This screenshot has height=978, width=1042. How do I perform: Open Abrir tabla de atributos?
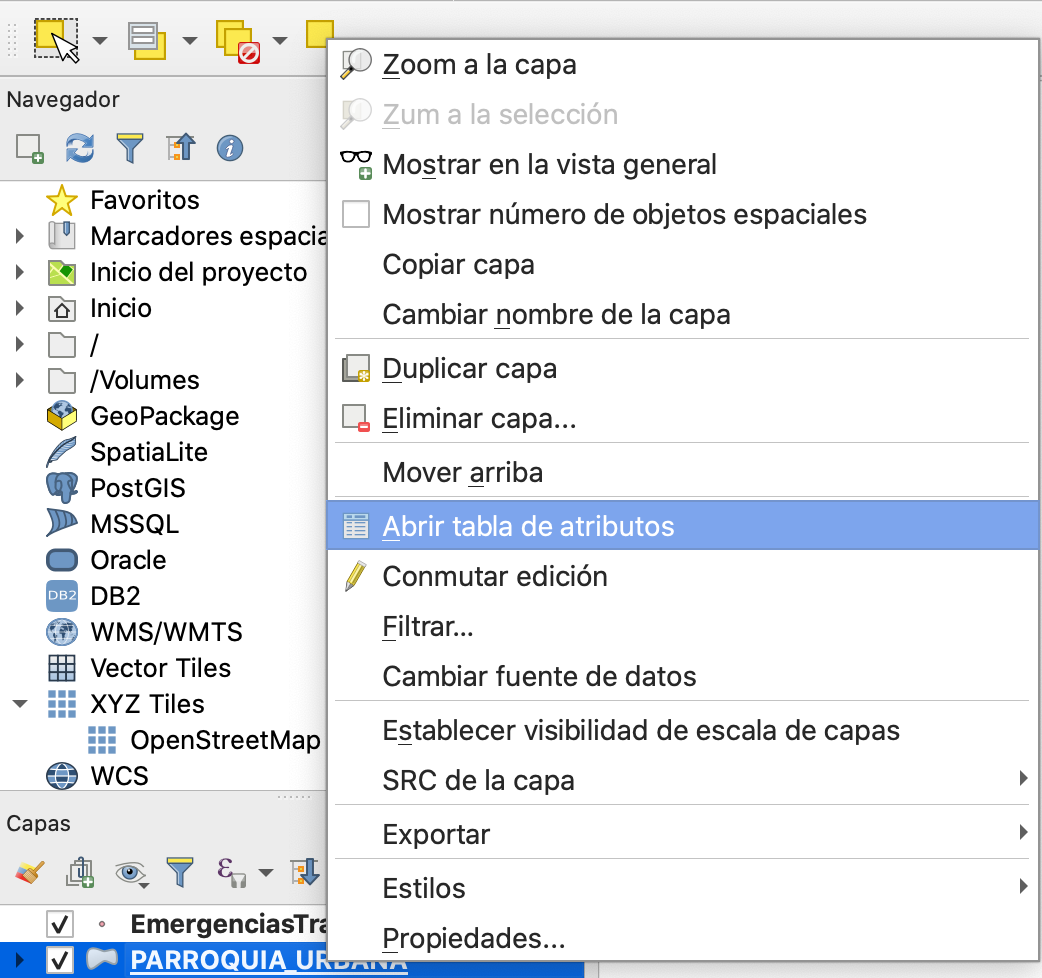[x=528, y=526]
